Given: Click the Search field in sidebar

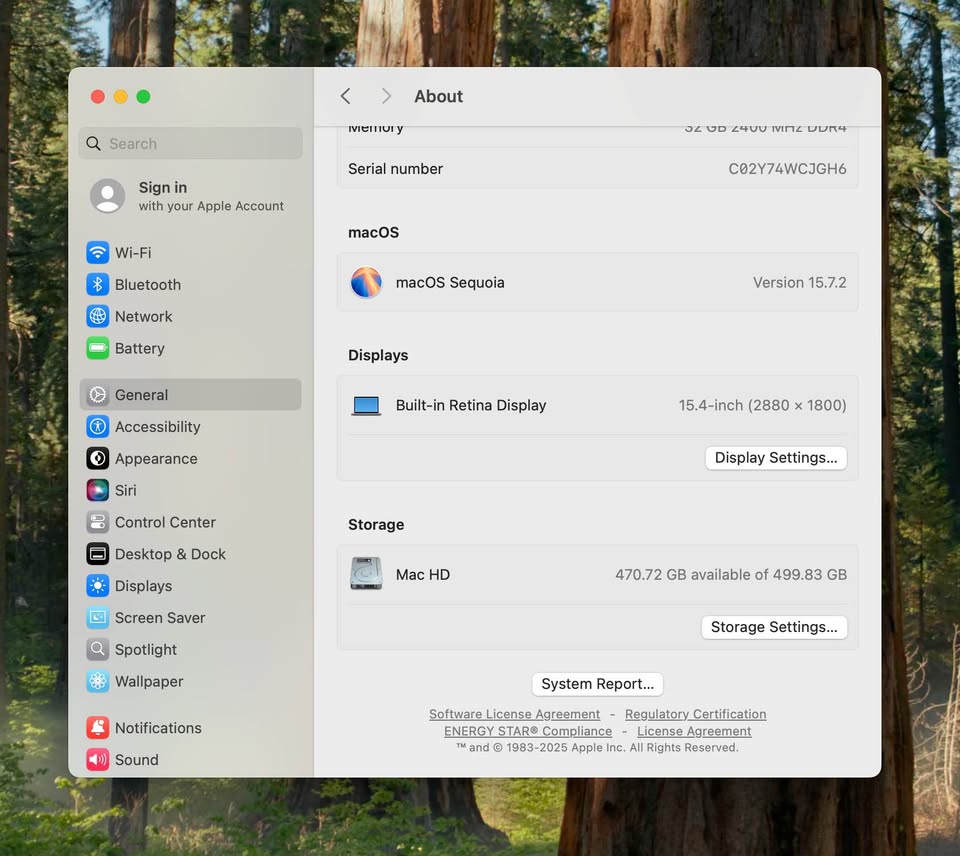Looking at the screenshot, I should (190, 144).
